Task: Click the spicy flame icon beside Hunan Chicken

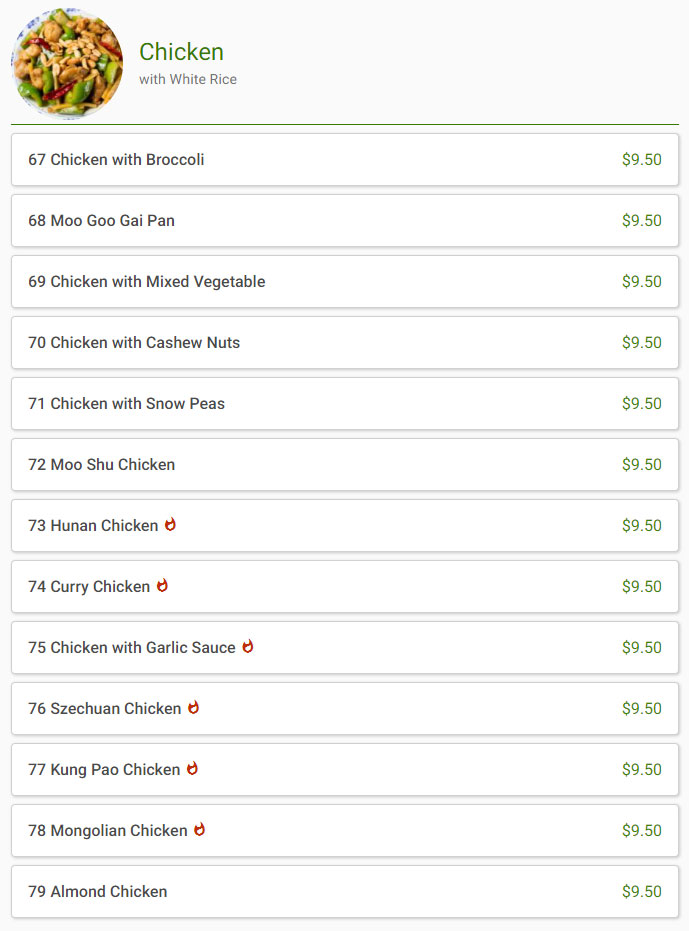Action: [x=170, y=524]
